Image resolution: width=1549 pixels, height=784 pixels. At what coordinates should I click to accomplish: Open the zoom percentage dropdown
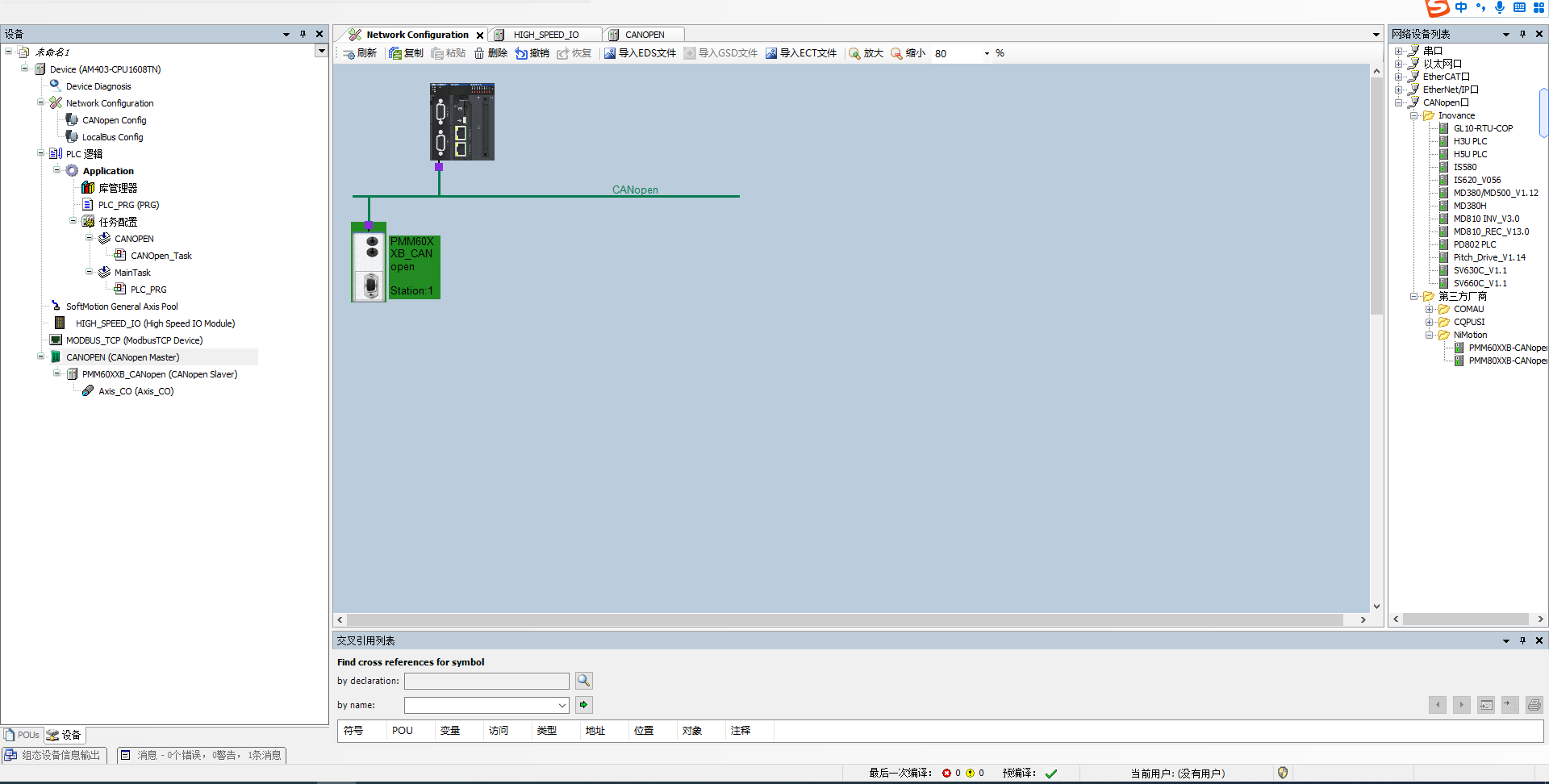987,53
